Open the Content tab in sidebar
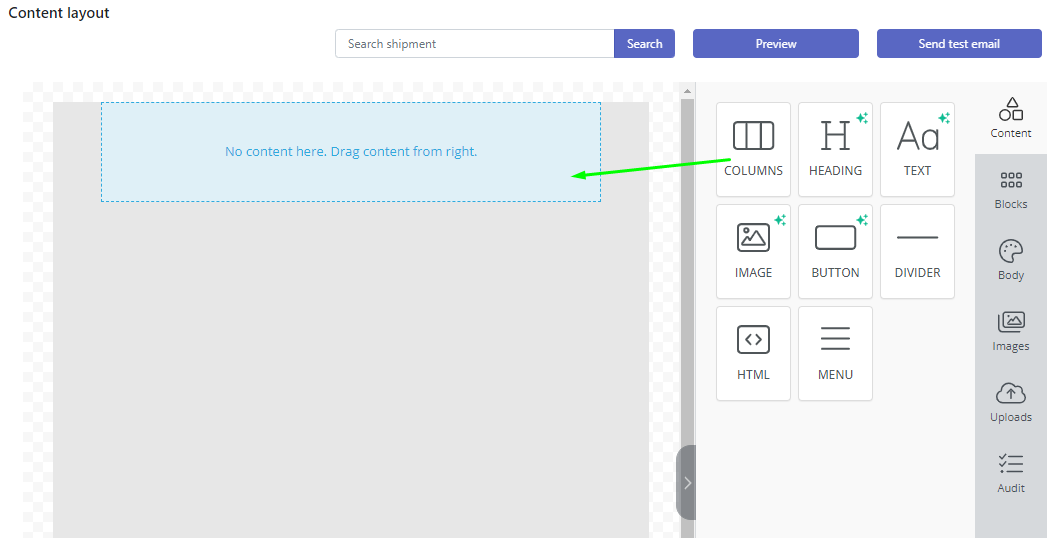Viewport: 1054px width, 538px height. [1011, 118]
